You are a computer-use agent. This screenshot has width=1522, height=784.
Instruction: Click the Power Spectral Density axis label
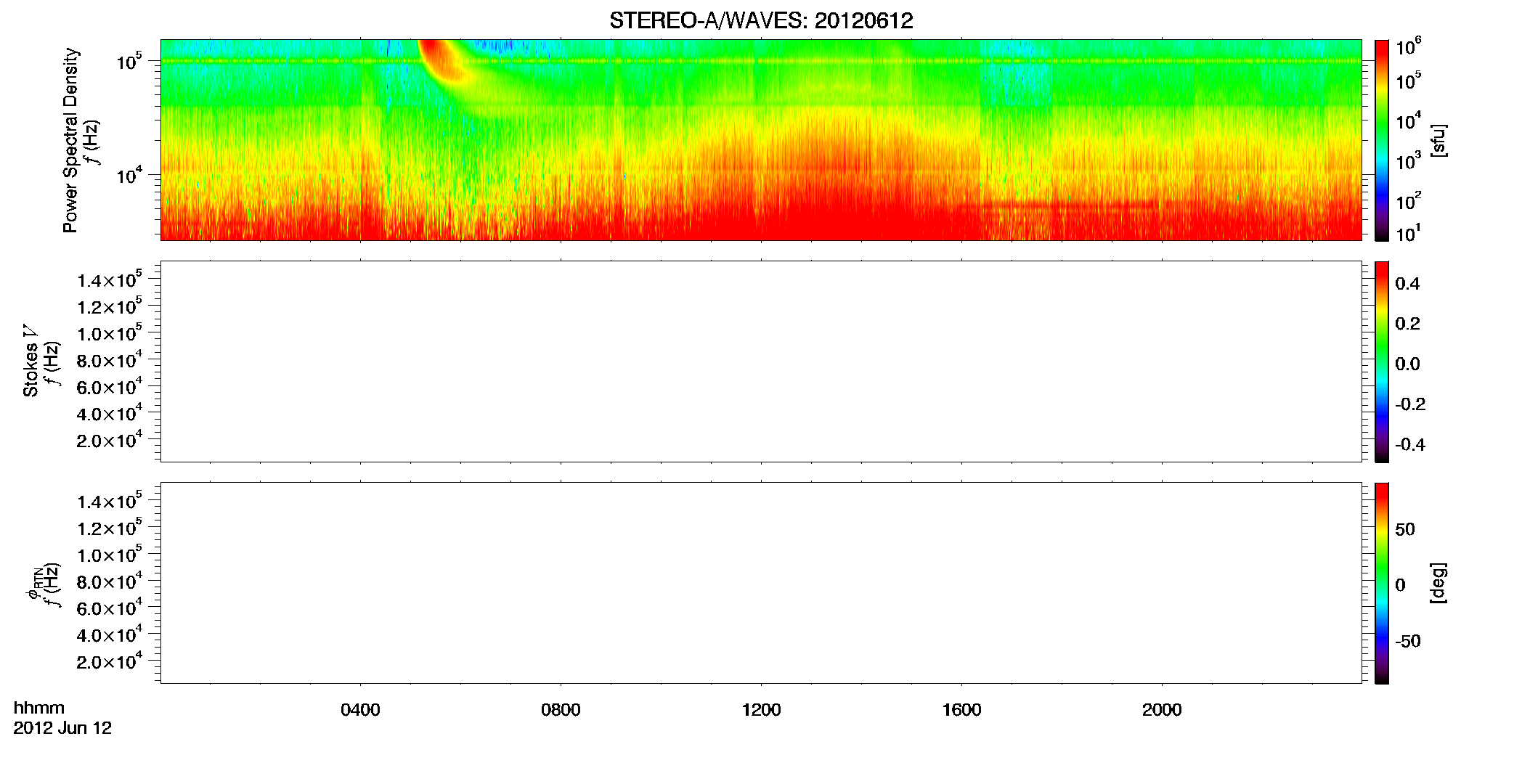70,140
